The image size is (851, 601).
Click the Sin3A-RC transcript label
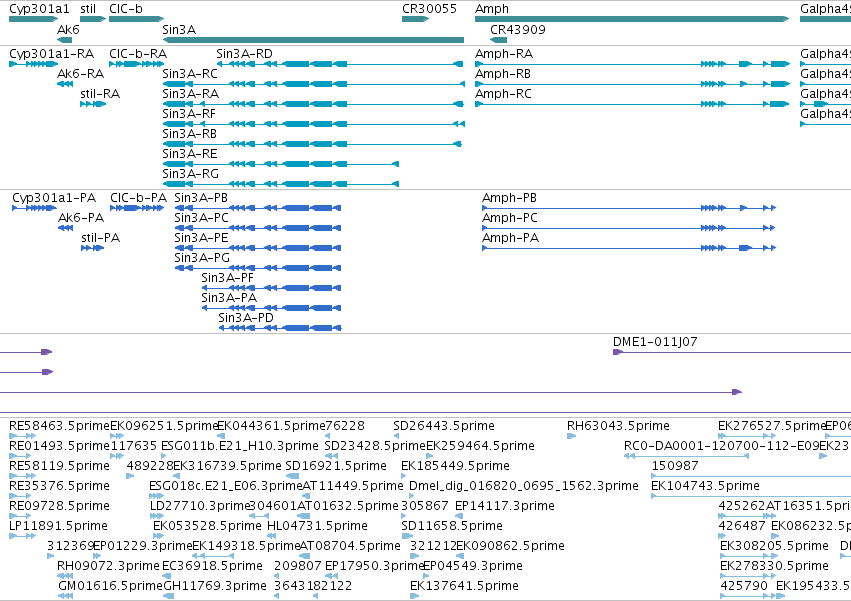point(190,74)
